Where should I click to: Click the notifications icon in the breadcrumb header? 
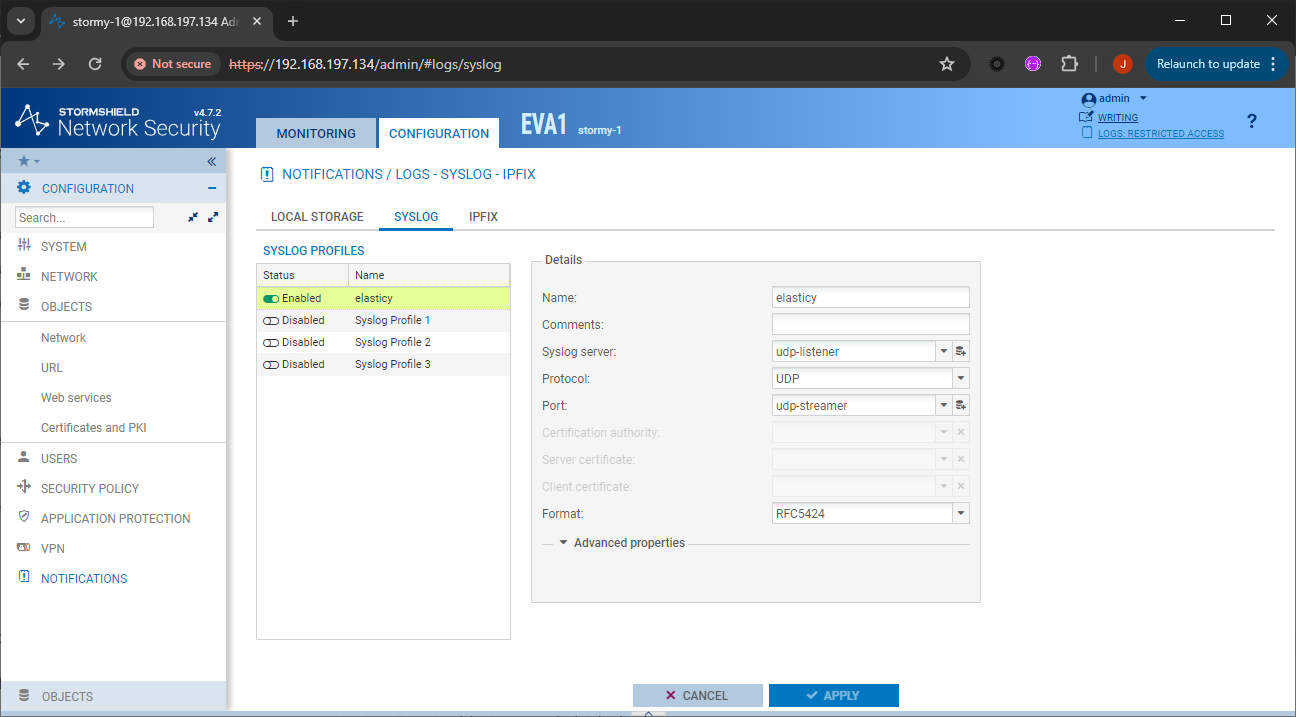click(x=266, y=174)
